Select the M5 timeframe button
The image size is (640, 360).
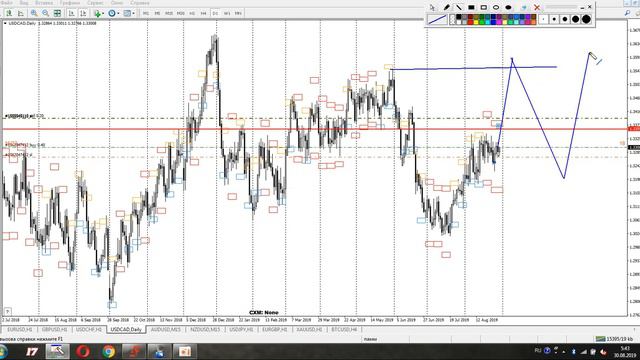tap(157, 13)
